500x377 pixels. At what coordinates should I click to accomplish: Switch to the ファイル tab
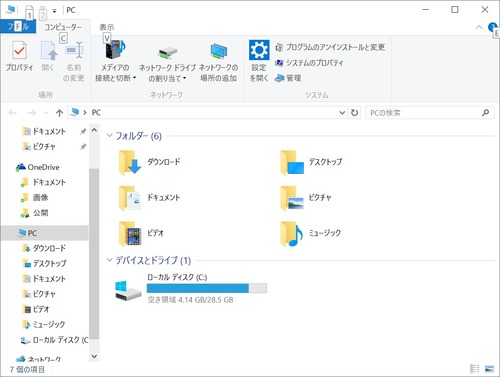(x=18, y=26)
